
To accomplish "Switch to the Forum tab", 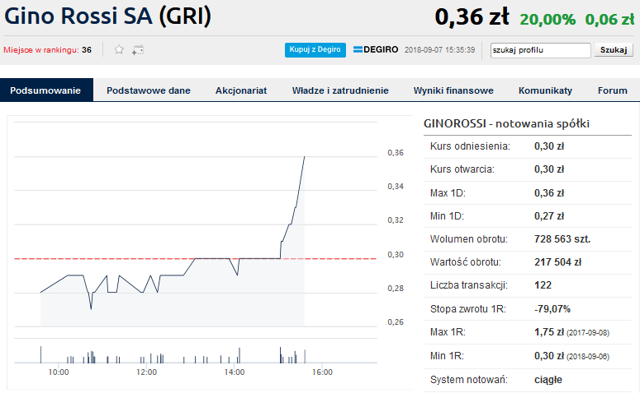I will pos(613,91).
